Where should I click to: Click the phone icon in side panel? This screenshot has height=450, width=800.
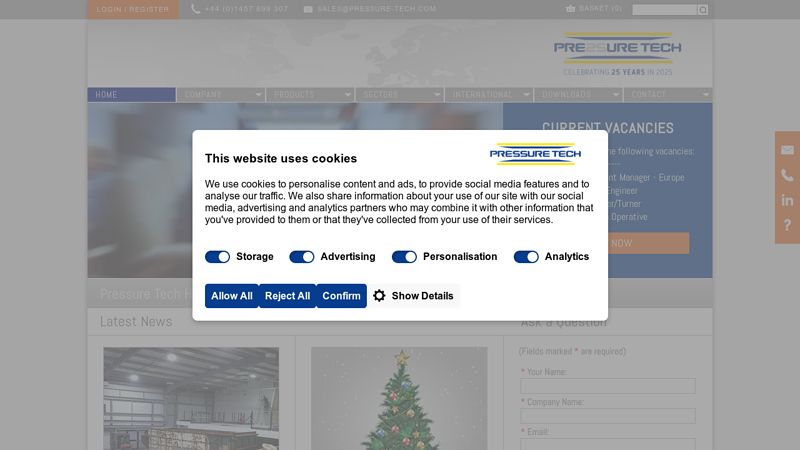click(787, 175)
